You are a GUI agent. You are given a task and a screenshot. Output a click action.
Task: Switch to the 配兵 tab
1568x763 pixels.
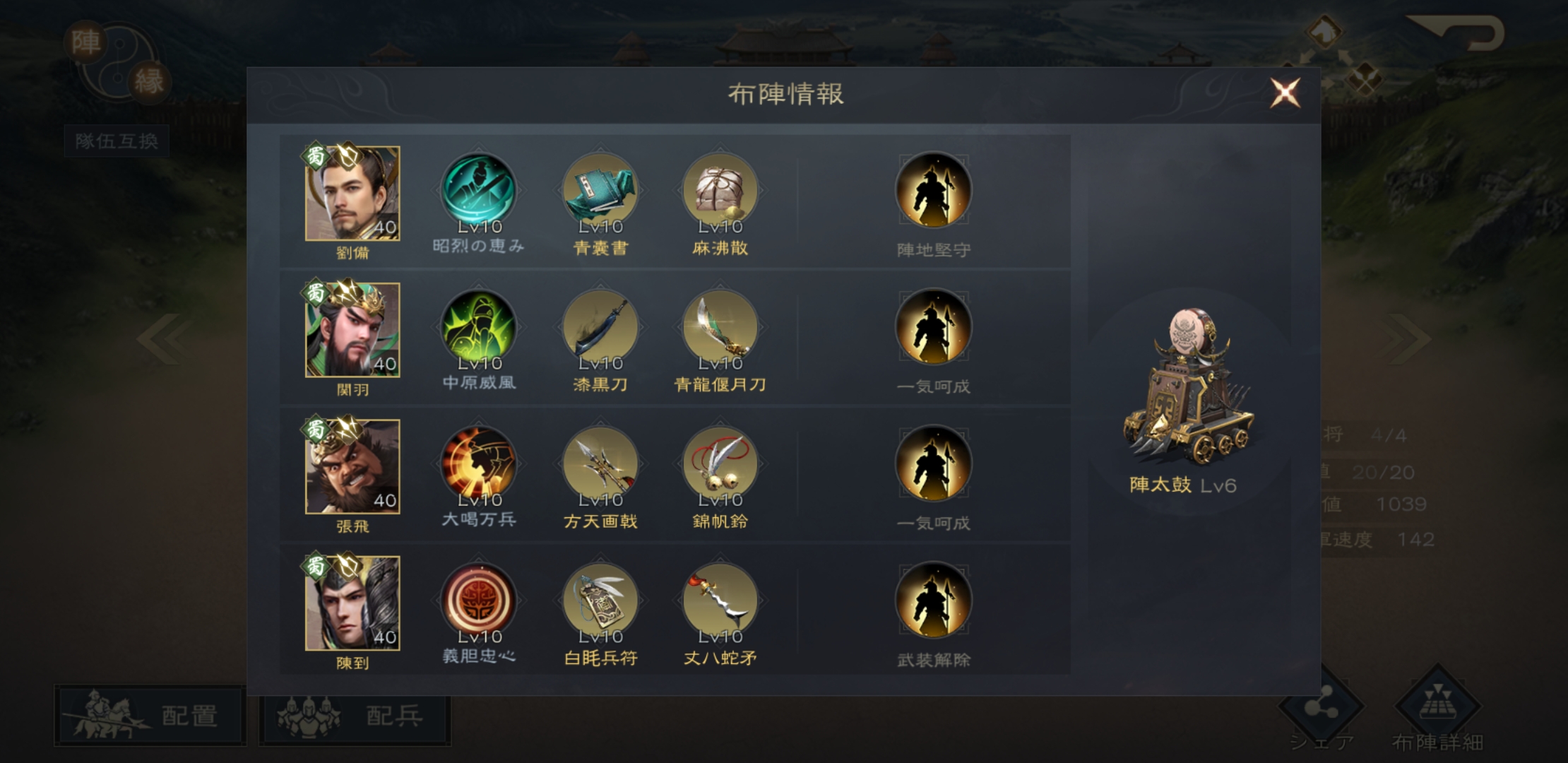(x=355, y=715)
